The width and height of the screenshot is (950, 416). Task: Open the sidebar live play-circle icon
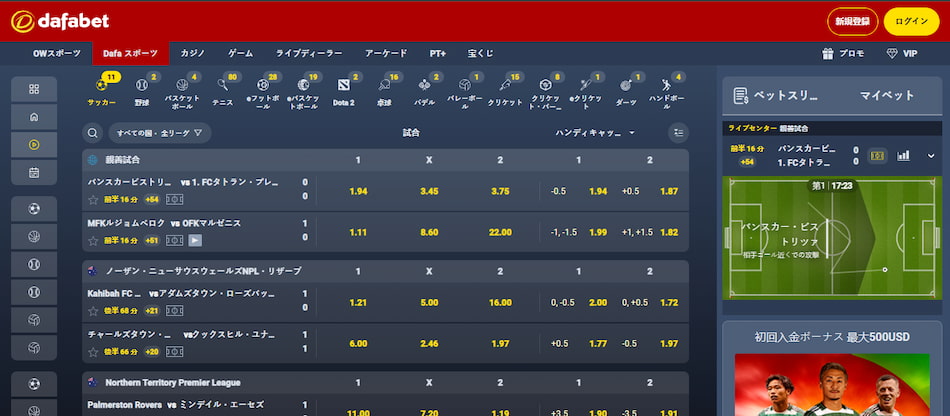pos(34,145)
